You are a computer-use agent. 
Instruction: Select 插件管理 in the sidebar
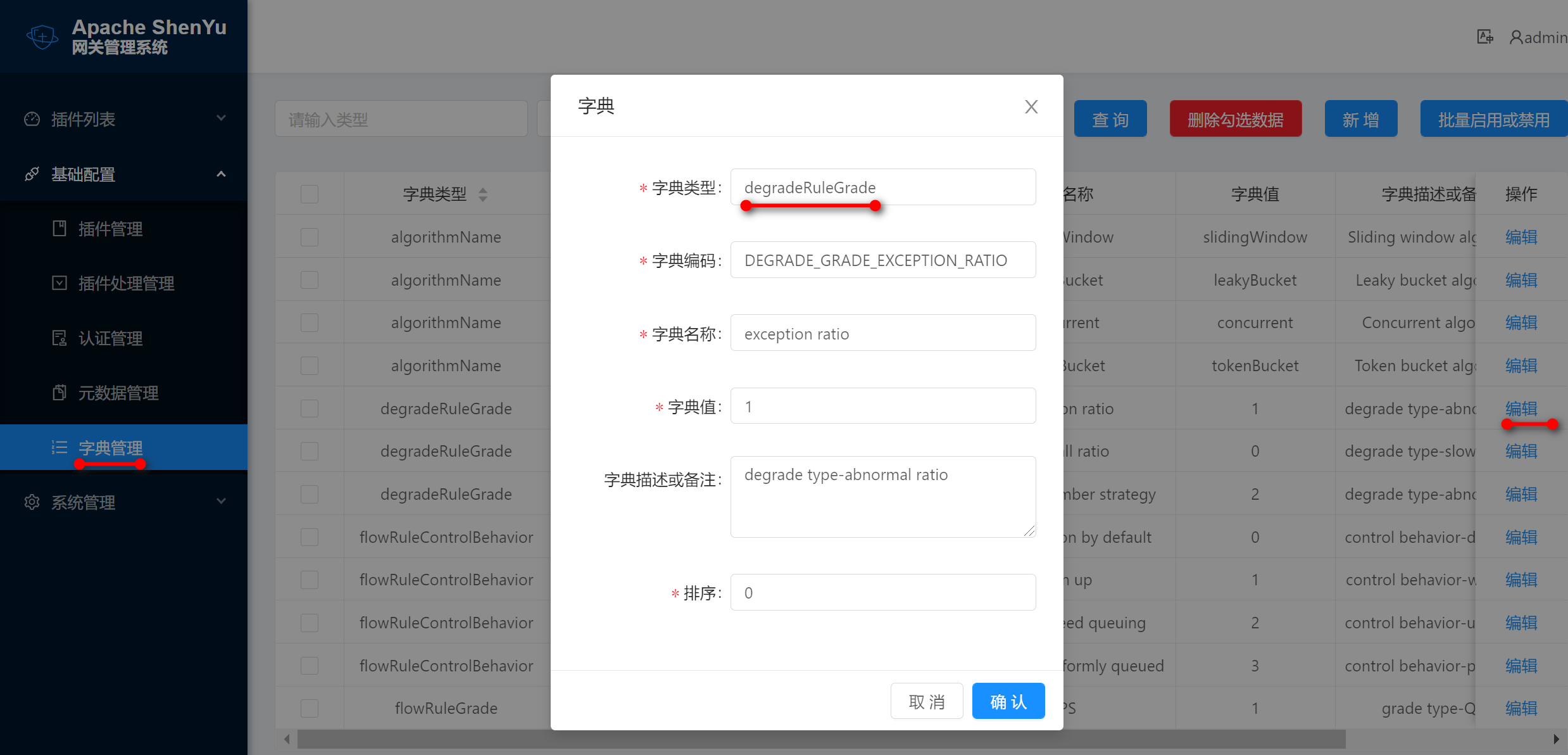click(110, 229)
